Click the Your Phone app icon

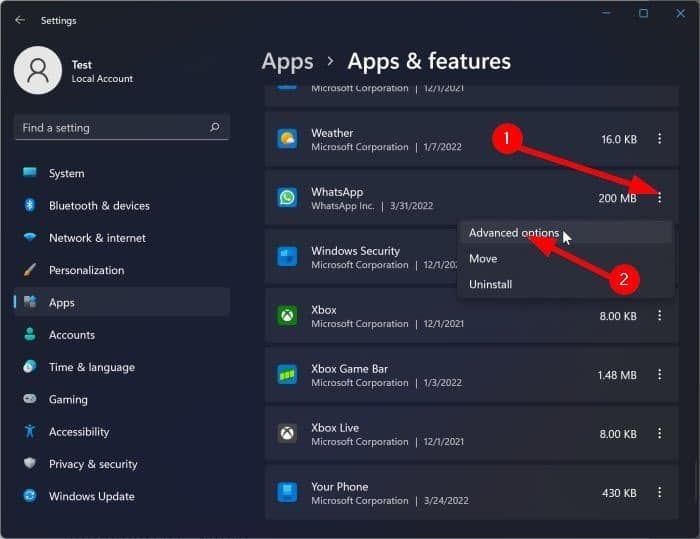tap(287, 493)
